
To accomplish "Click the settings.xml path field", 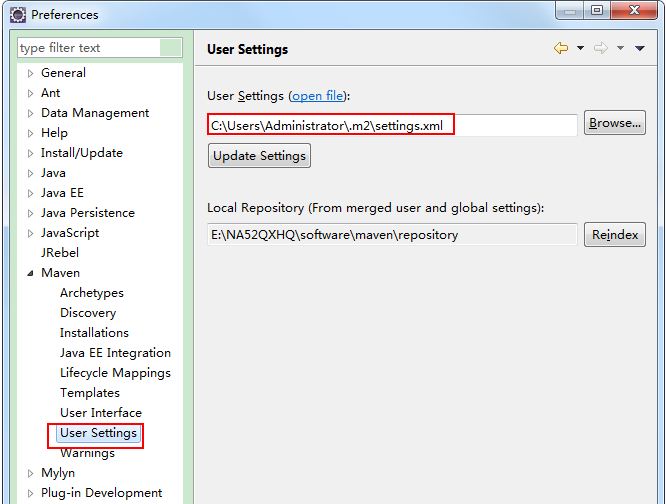I will (x=392, y=125).
